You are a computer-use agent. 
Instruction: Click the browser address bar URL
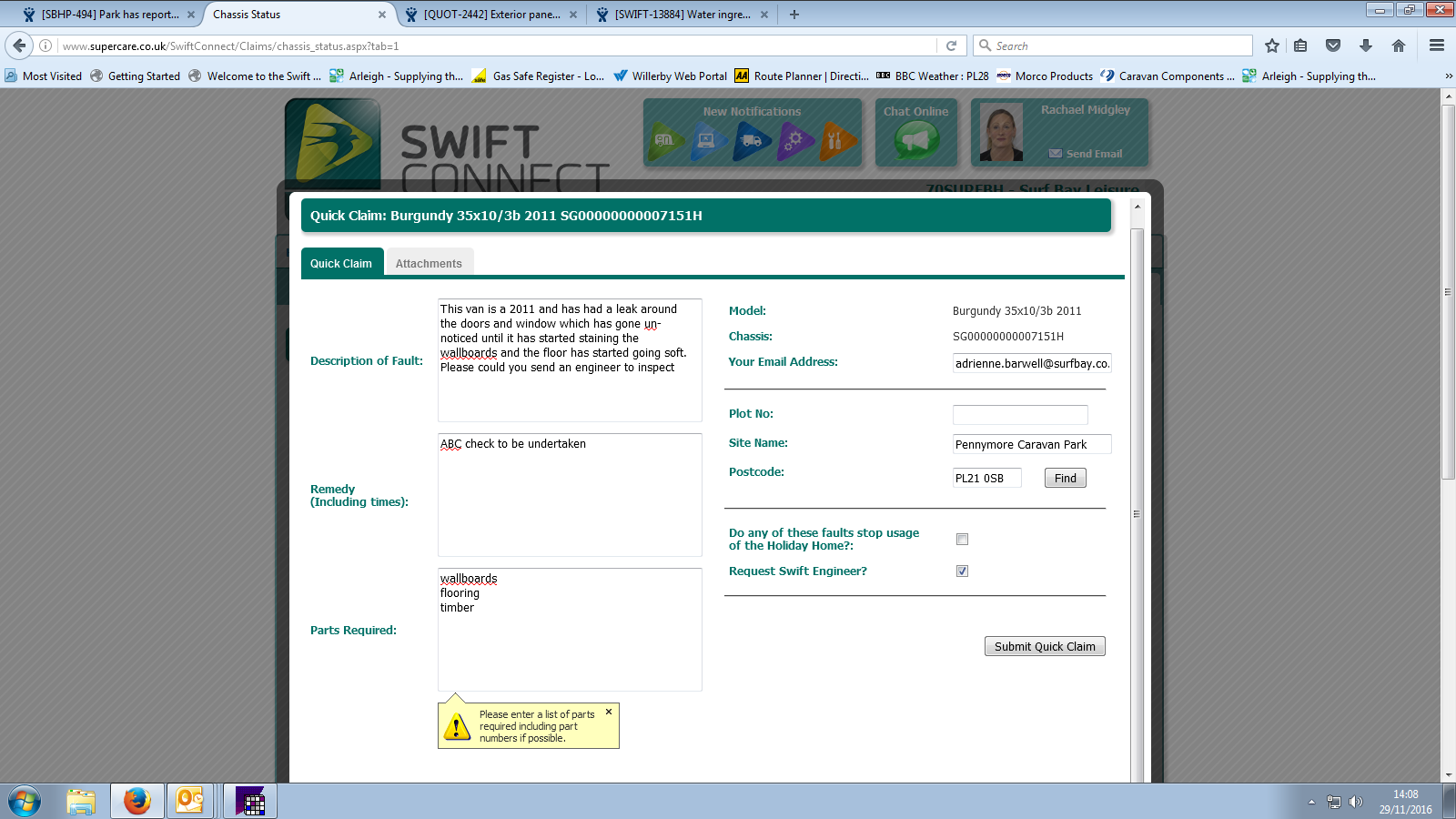click(x=496, y=45)
